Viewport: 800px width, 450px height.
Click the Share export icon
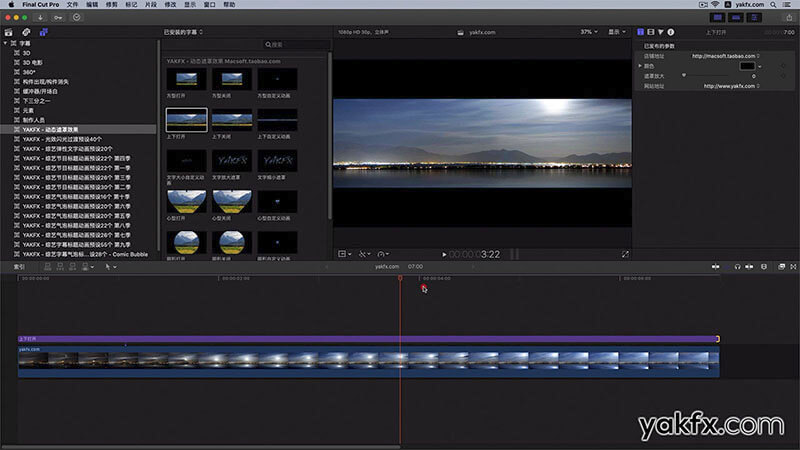(789, 17)
